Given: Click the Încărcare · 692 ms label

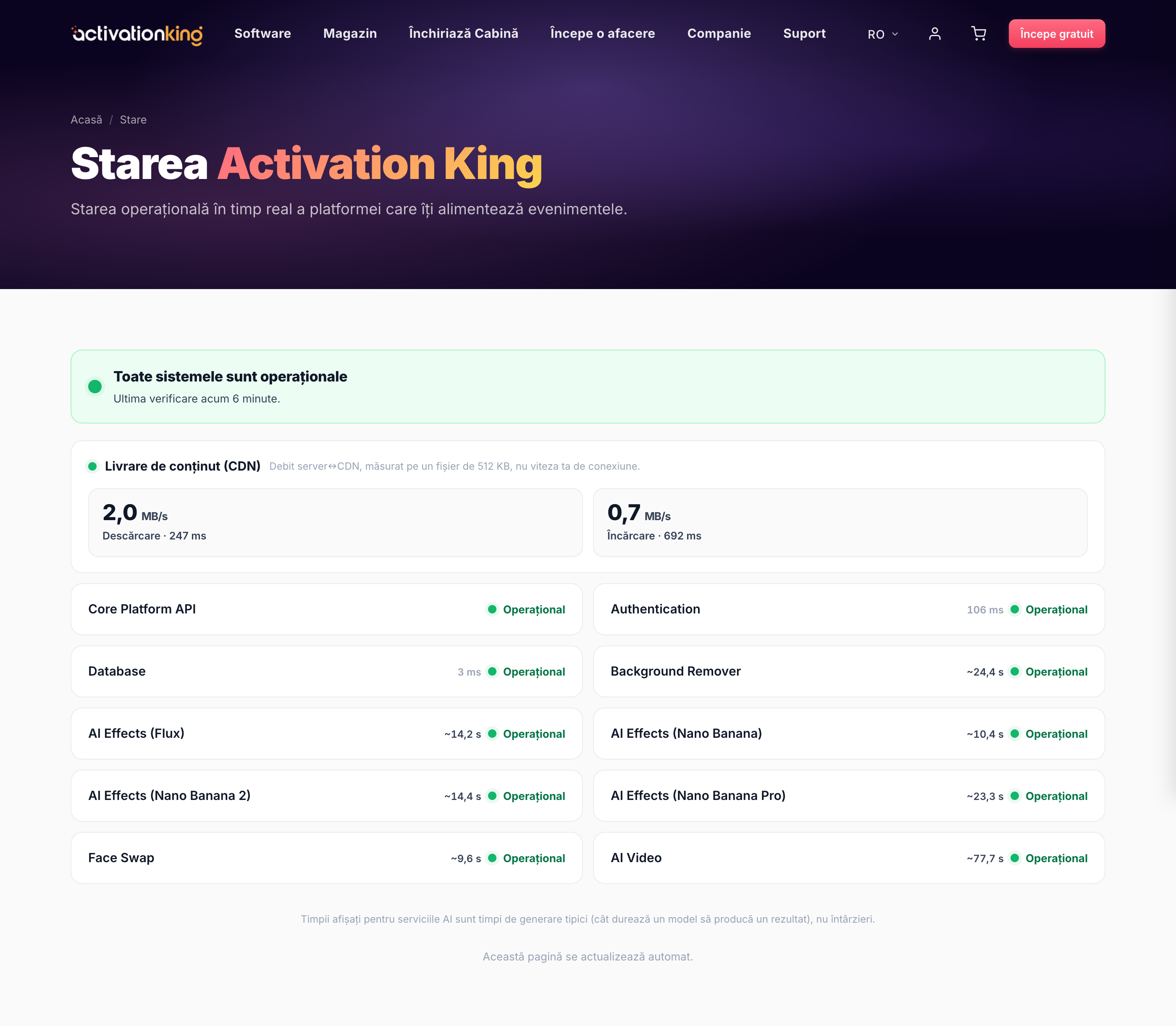Looking at the screenshot, I should point(654,536).
